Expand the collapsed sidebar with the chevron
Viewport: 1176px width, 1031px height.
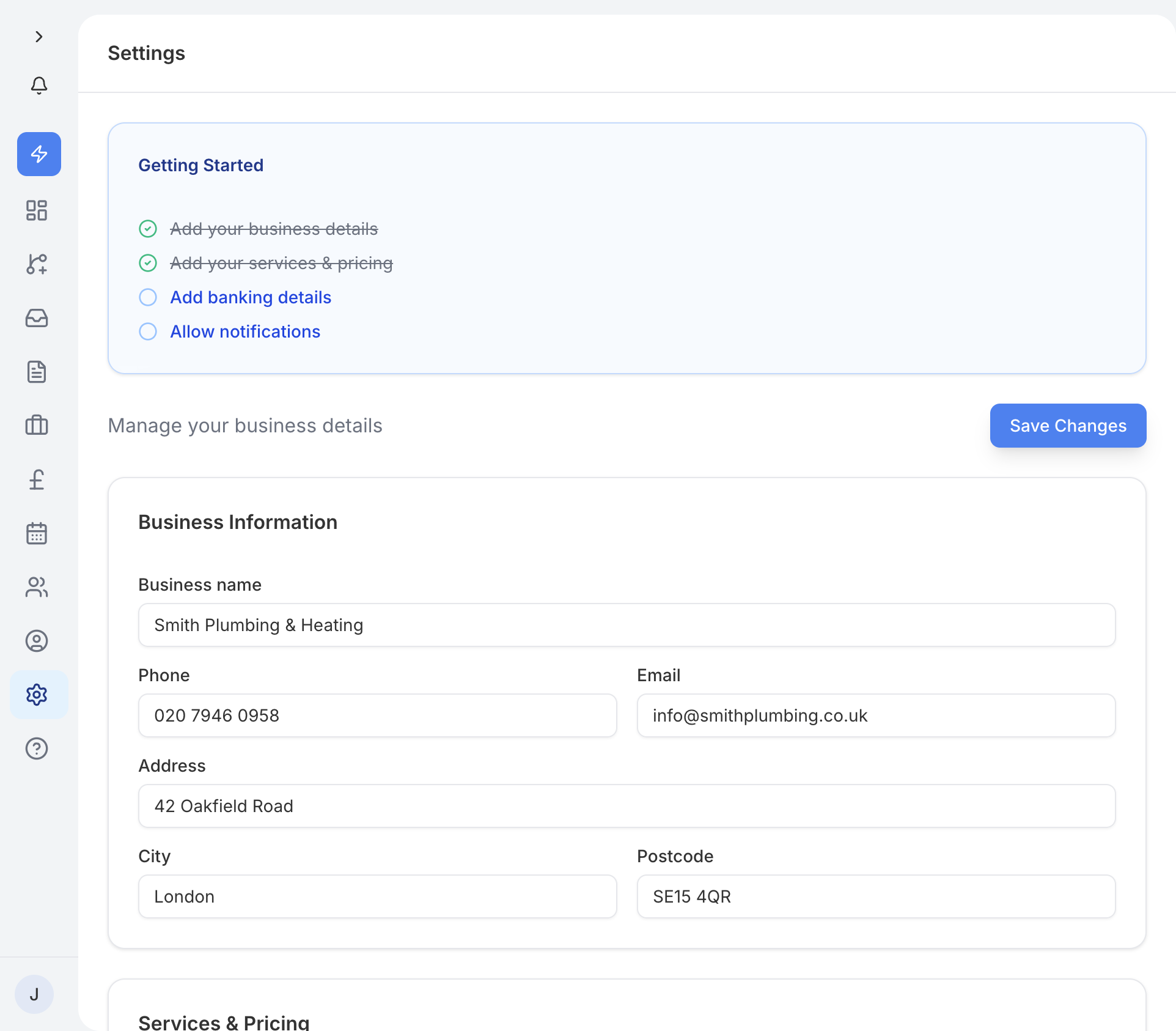coord(39,37)
